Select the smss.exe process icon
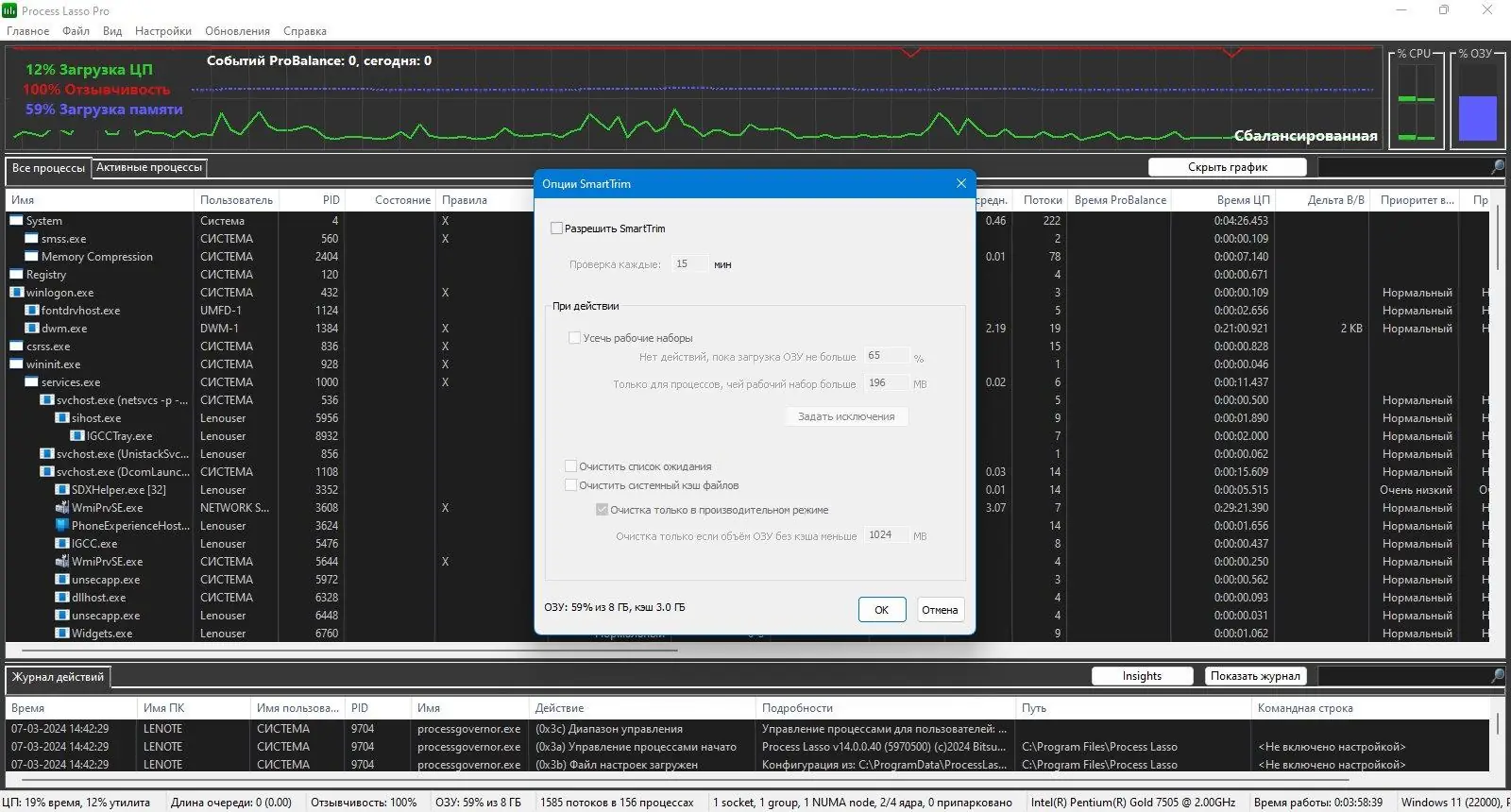1511x812 pixels. click(31, 239)
